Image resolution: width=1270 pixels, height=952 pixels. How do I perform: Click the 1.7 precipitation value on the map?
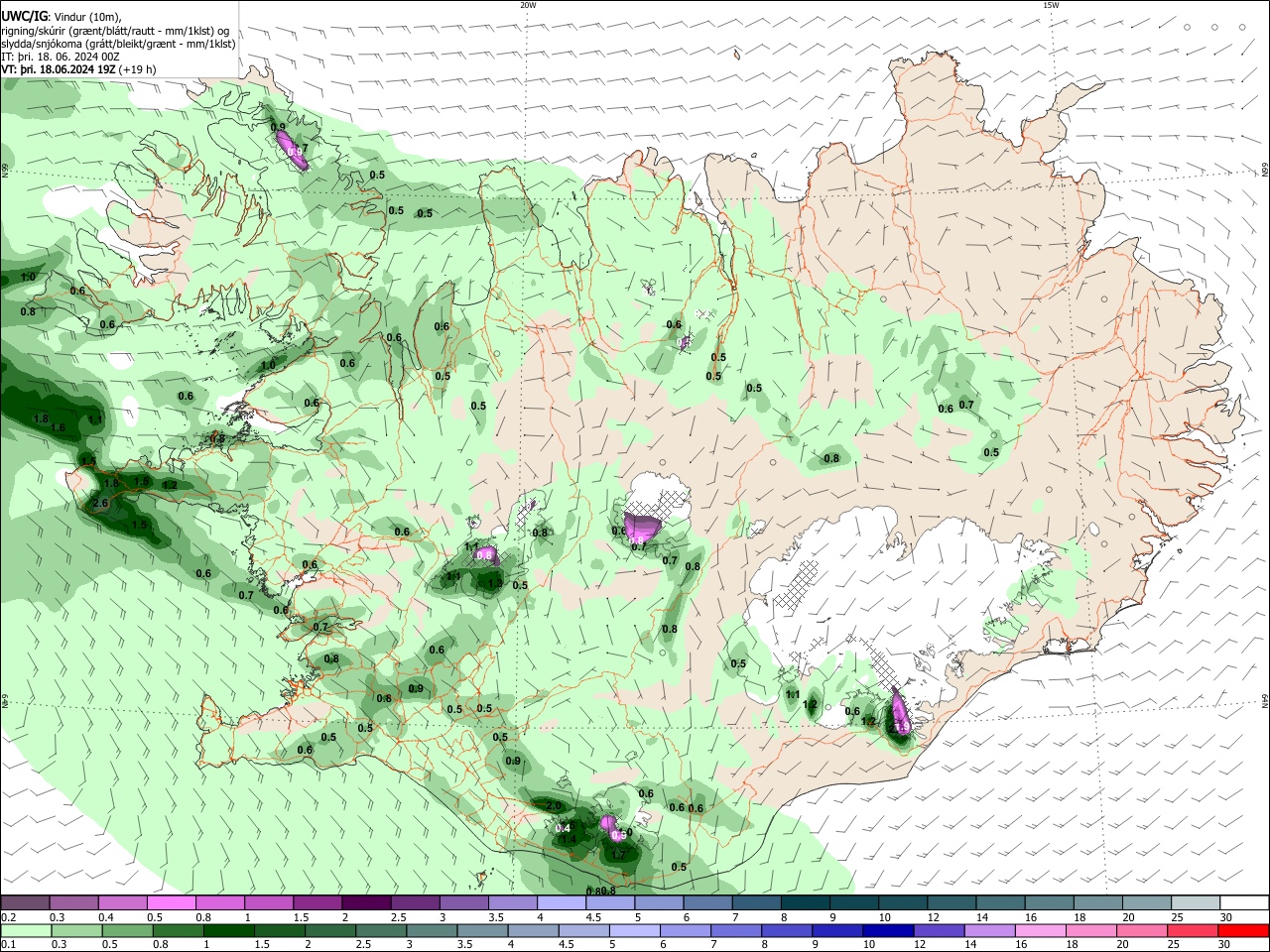[619, 855]
